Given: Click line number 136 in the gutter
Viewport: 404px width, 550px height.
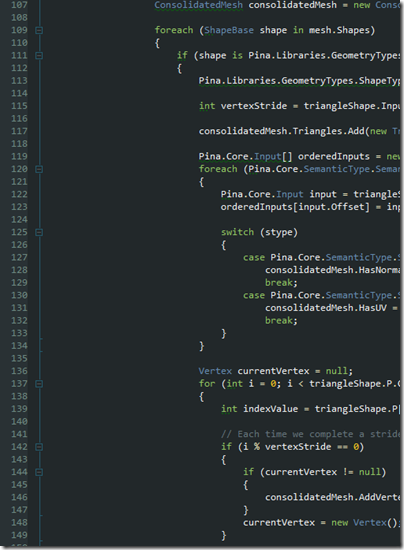Looking at the screenshot, I should [19, 371].
